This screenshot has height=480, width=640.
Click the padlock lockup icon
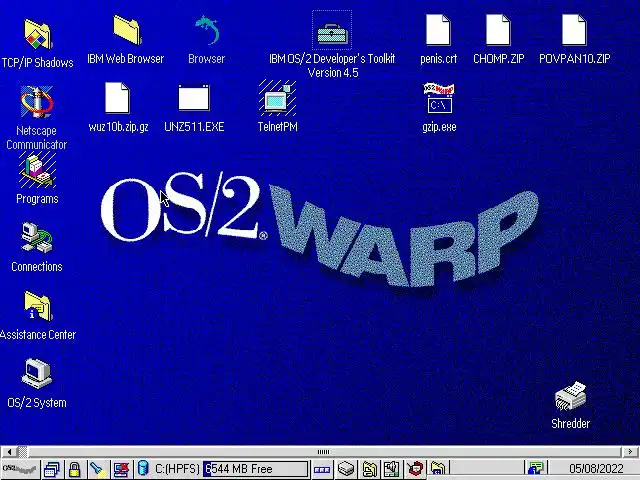[74, 469]
